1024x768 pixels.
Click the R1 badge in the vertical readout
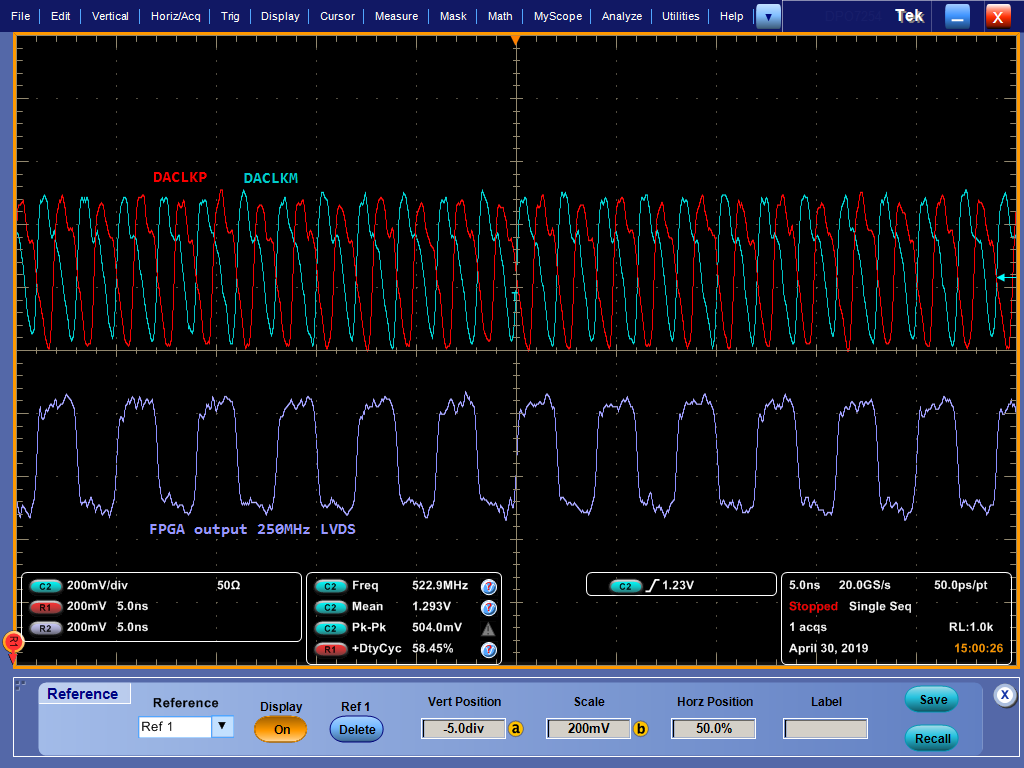point(45,607)
